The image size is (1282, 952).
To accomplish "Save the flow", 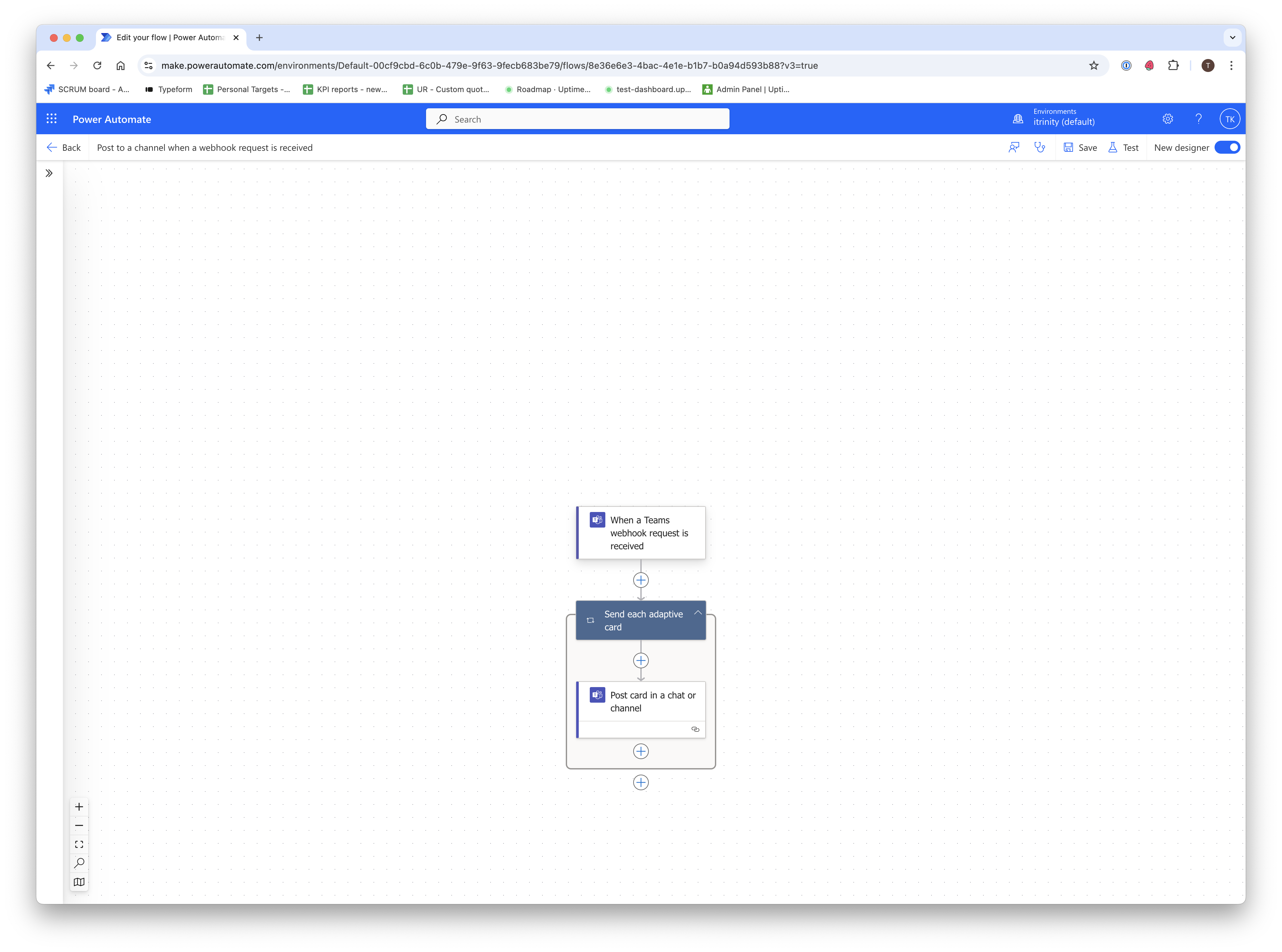I will pos(1080,148).
